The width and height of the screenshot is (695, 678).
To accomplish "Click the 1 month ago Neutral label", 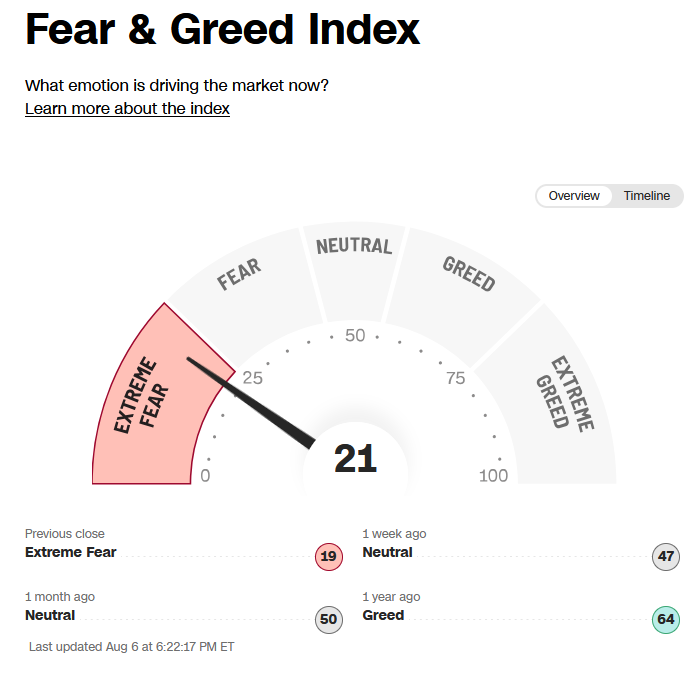I will coord(50,616).
